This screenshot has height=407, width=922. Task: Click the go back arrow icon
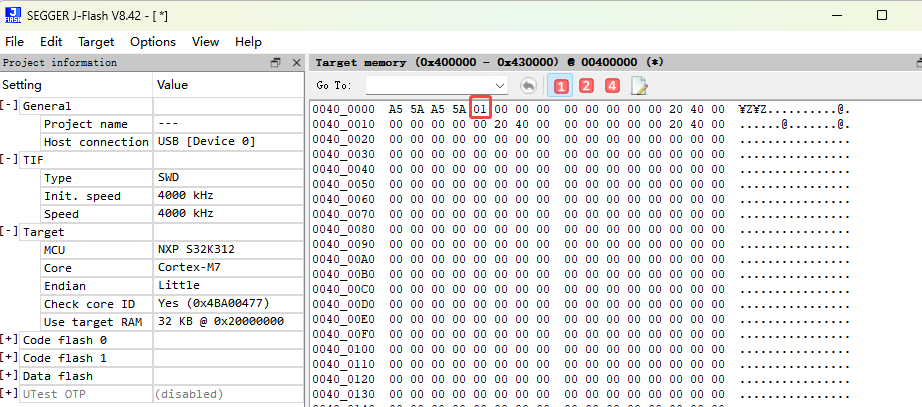pos(529,86)
